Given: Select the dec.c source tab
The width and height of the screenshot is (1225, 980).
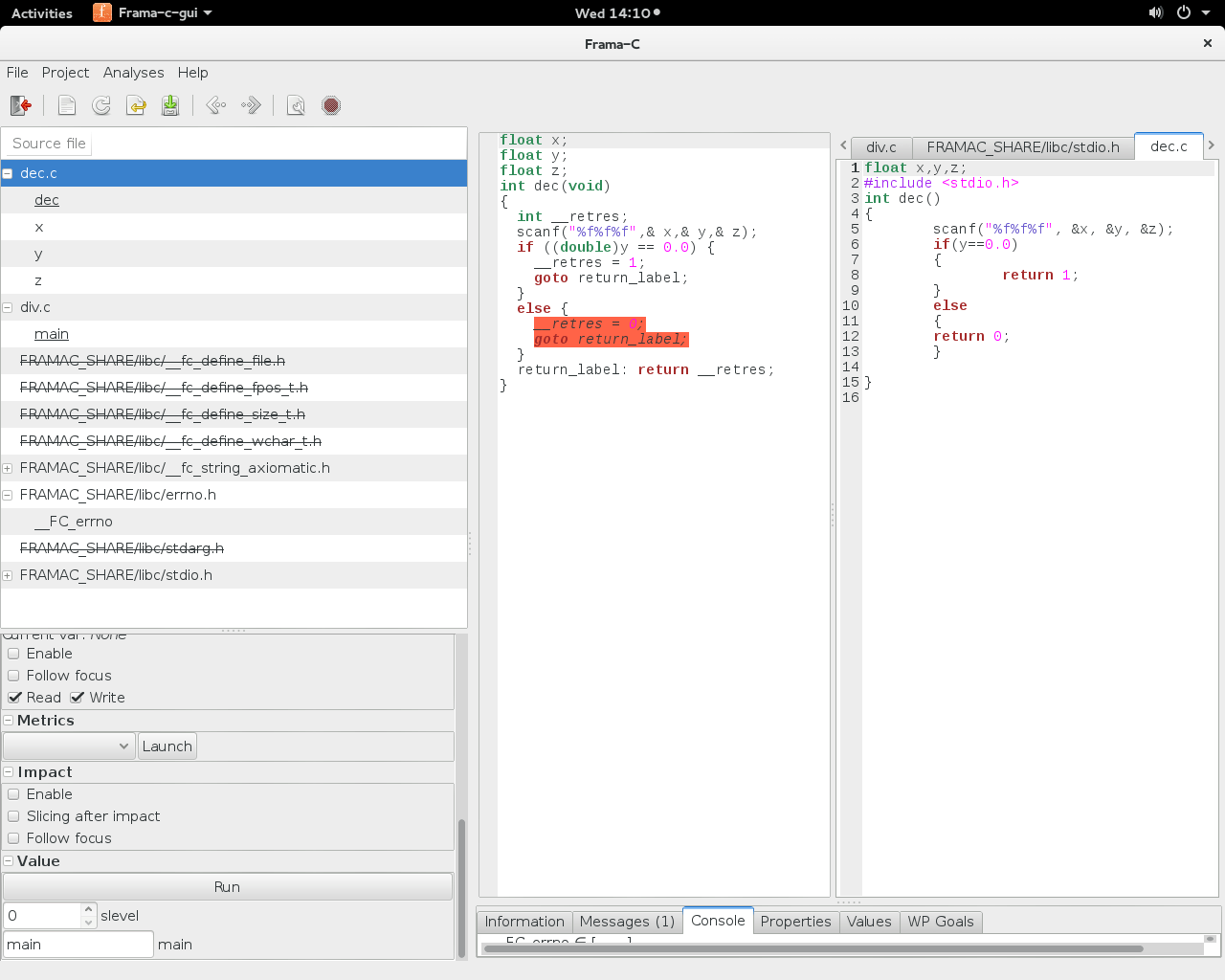Looking at the screenshot, I should 1169,146.
